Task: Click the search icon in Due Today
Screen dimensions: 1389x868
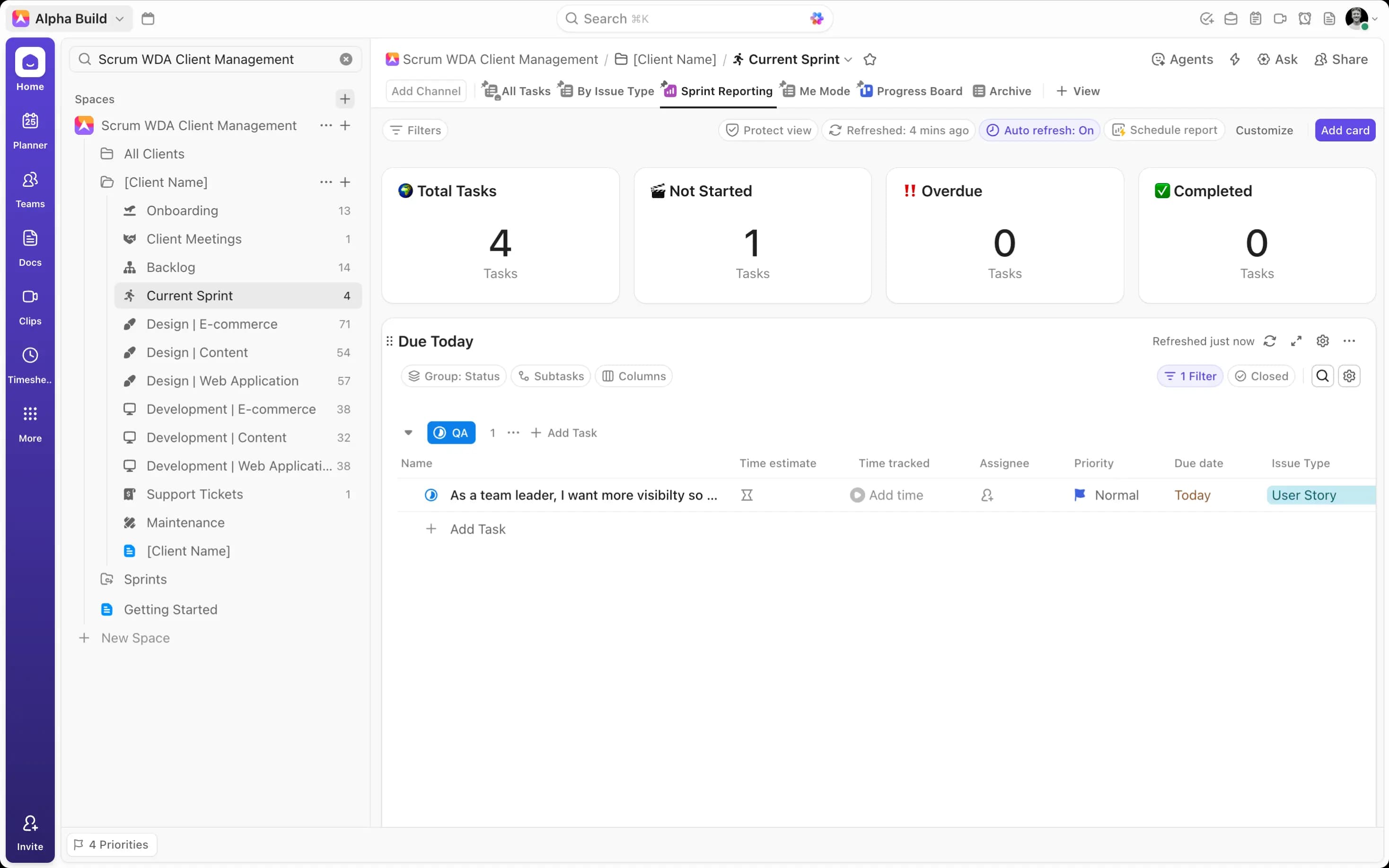Action: coord(1322,376)
